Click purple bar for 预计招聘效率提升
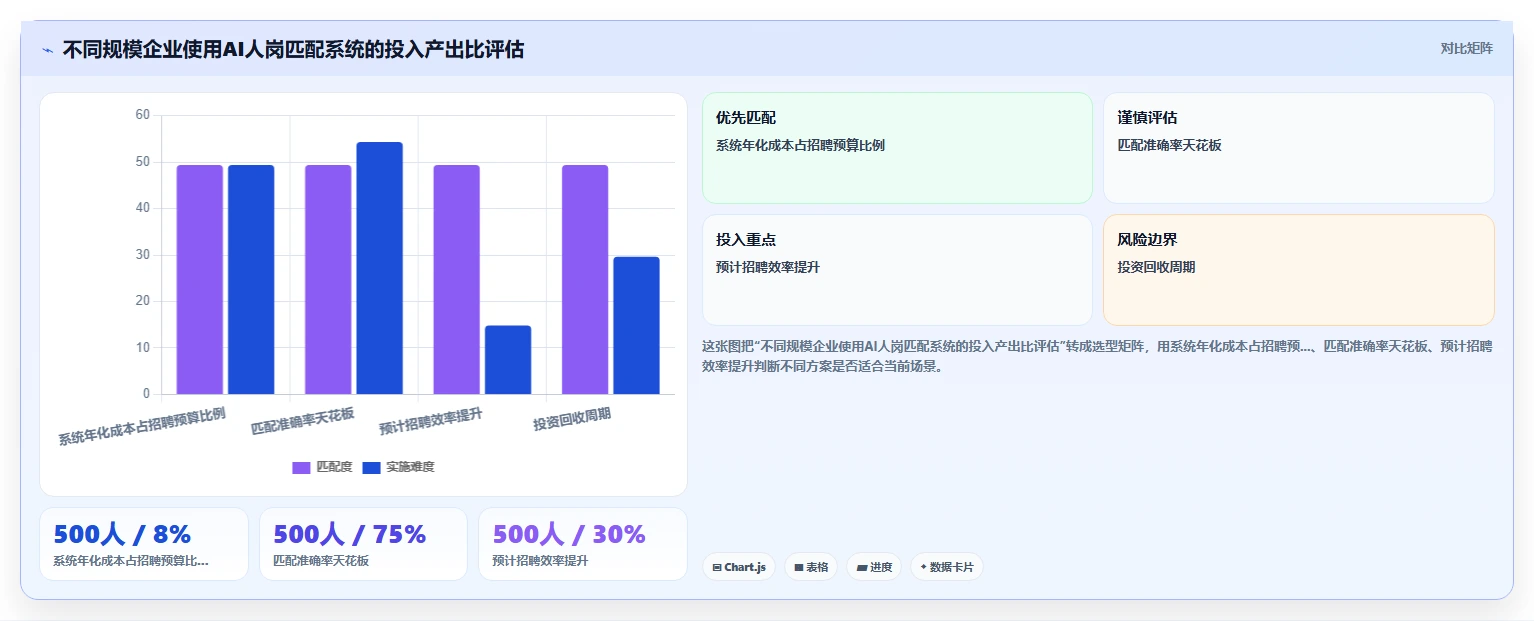The width and height of the screenshot is (1534, 621). pos(456,279)
